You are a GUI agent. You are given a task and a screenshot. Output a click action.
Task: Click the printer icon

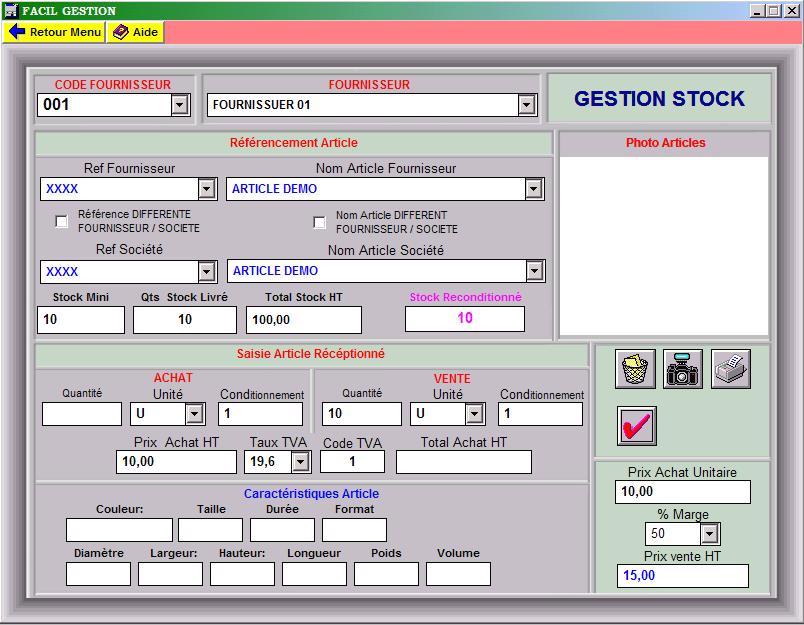(x=731, y=369)
